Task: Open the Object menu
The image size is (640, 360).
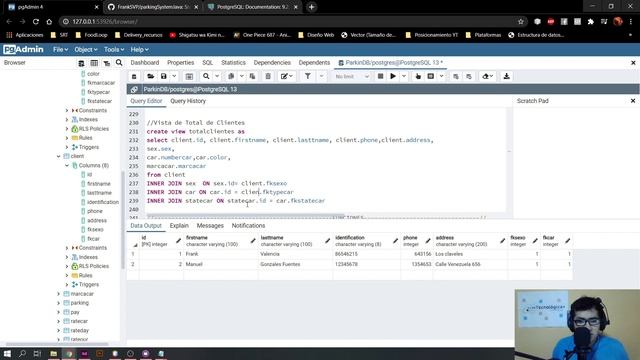Action: pos(86,49)
